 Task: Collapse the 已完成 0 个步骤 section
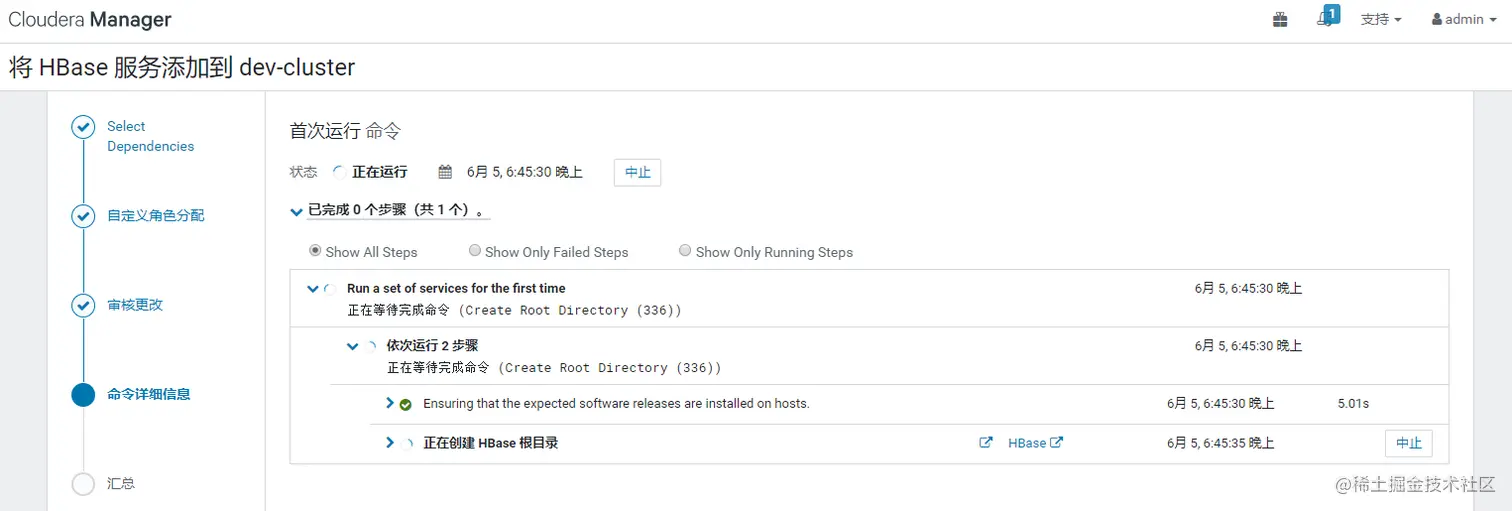pos(296,211)
